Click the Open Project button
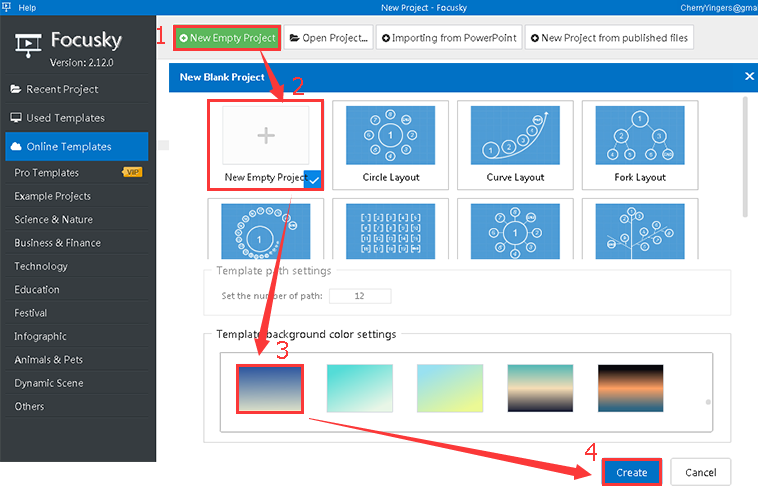 329,38
